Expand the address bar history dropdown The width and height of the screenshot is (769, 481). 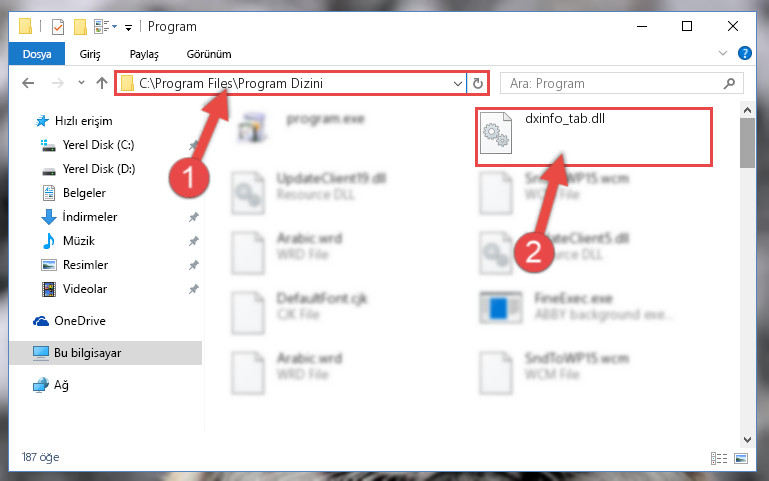point(458,83)
